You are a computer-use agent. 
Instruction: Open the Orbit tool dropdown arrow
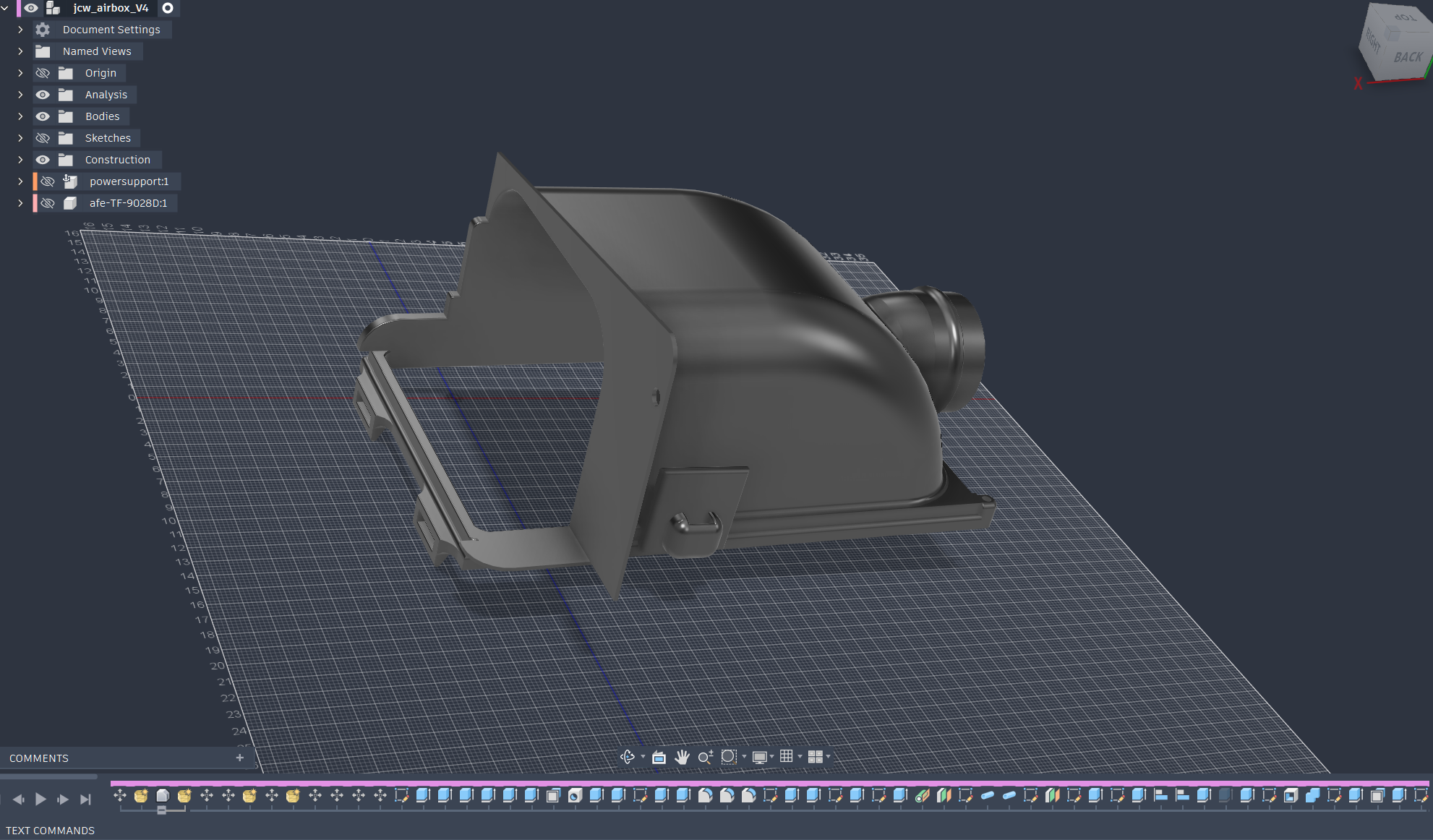pyautogui.click(x=643, y=757)
